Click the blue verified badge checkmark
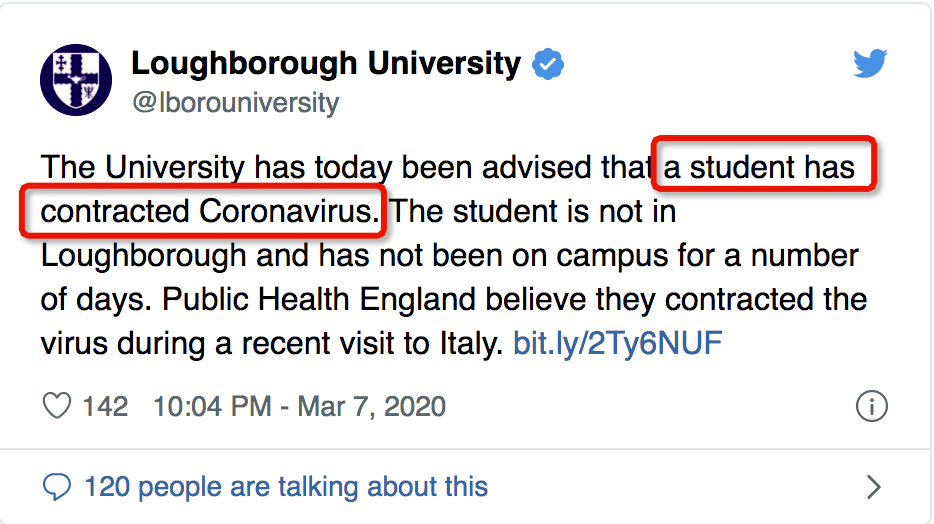934x524 pixels. 548,64
